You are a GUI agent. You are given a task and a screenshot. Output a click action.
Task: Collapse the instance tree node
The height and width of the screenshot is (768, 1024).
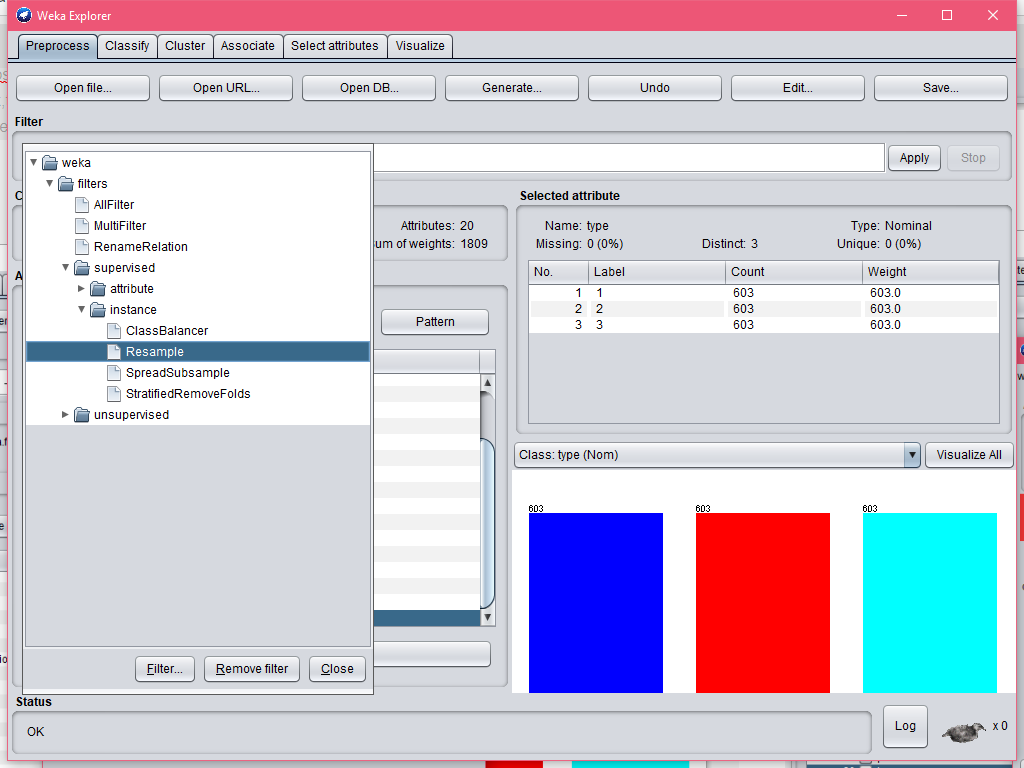point(82,309)
